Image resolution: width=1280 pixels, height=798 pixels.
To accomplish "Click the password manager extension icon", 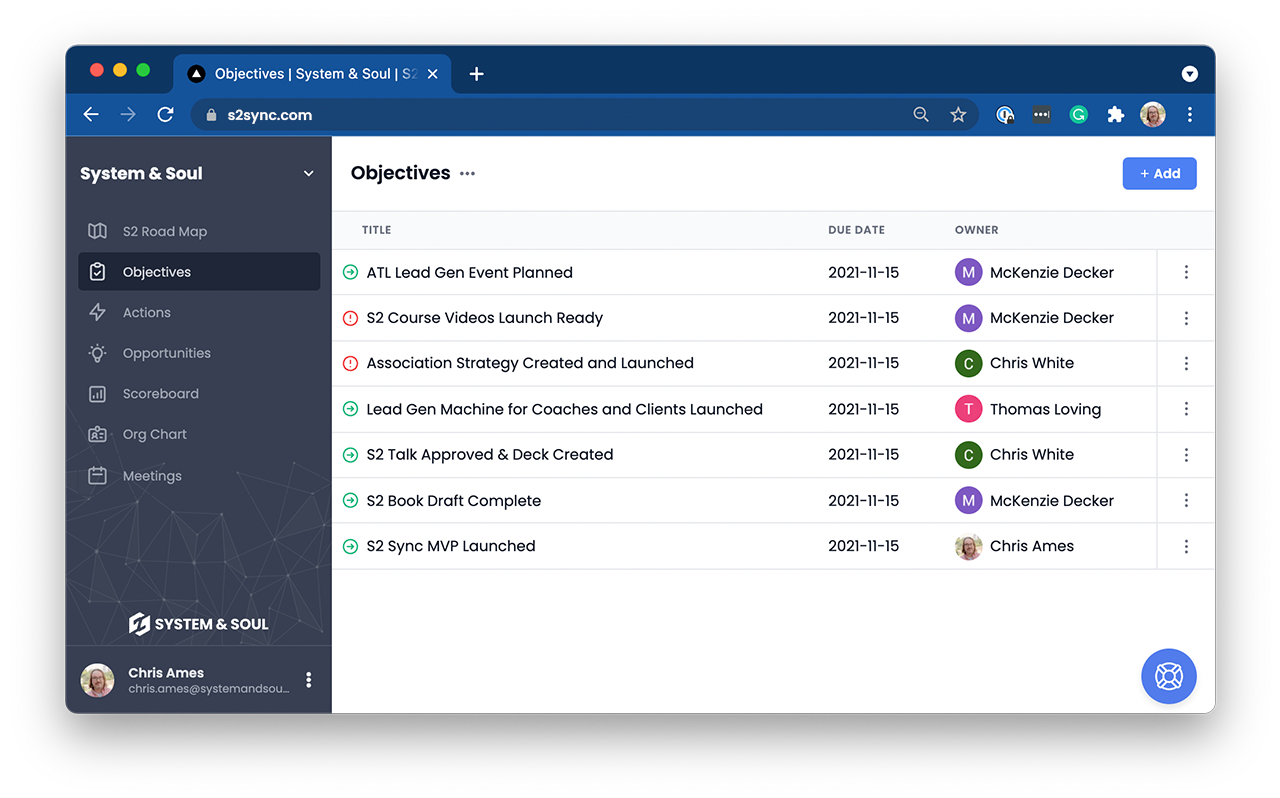I will click(x=1005, y=115).
